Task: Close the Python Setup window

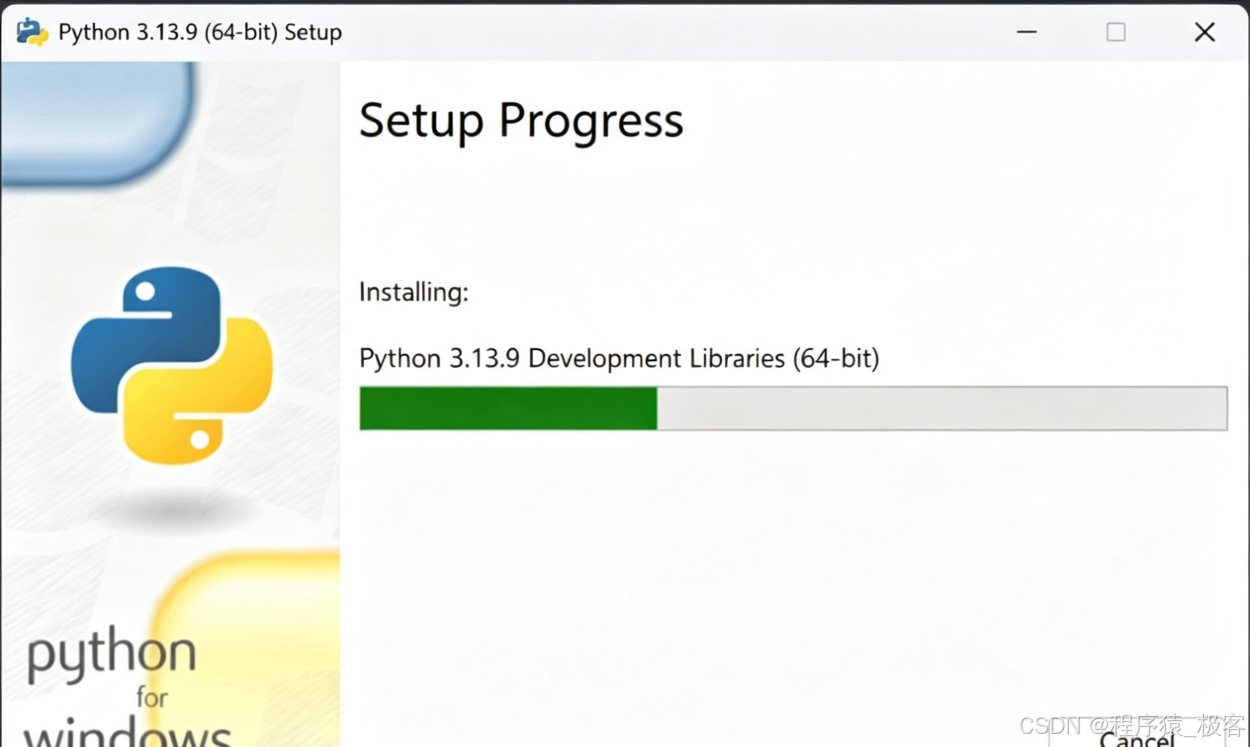Action: [1205, 32]
